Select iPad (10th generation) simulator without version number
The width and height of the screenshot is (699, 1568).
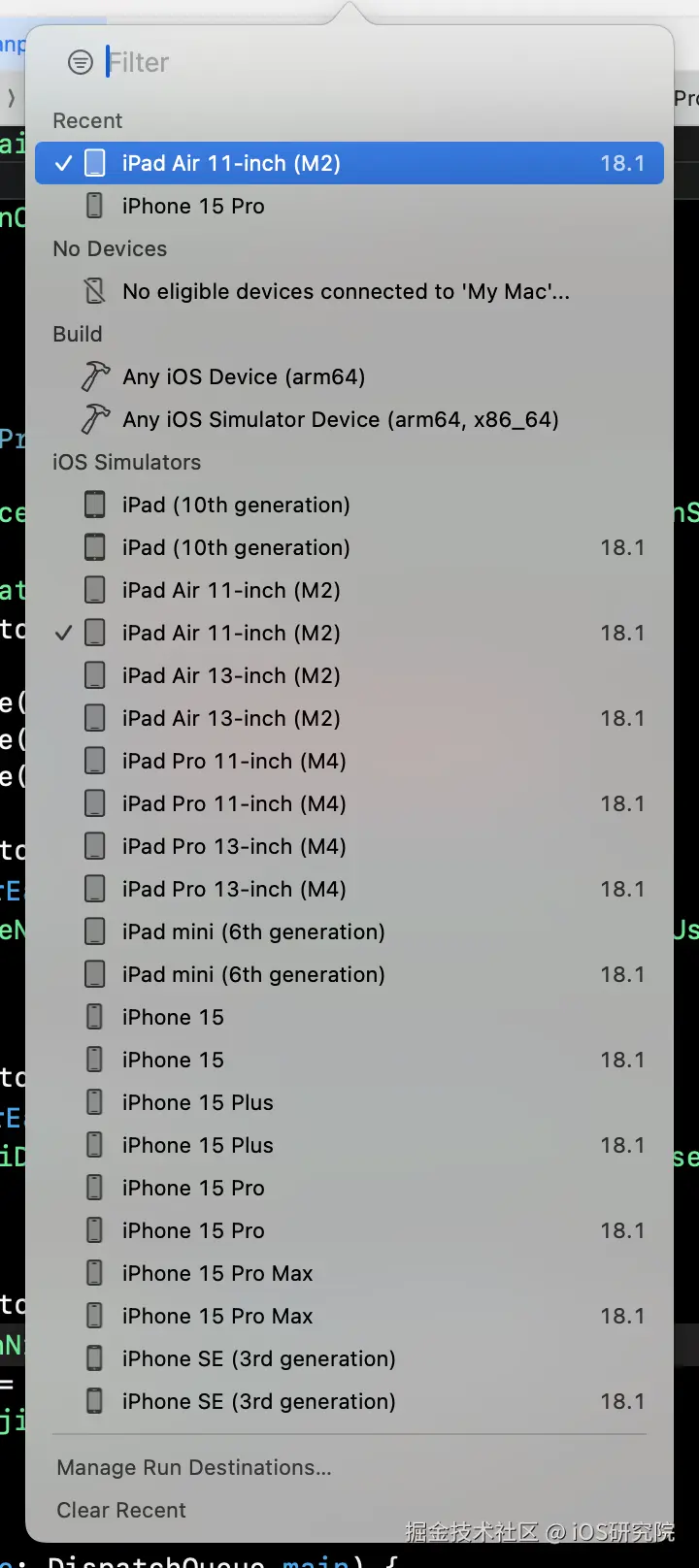pyautogui.click(x=349, y=505)
